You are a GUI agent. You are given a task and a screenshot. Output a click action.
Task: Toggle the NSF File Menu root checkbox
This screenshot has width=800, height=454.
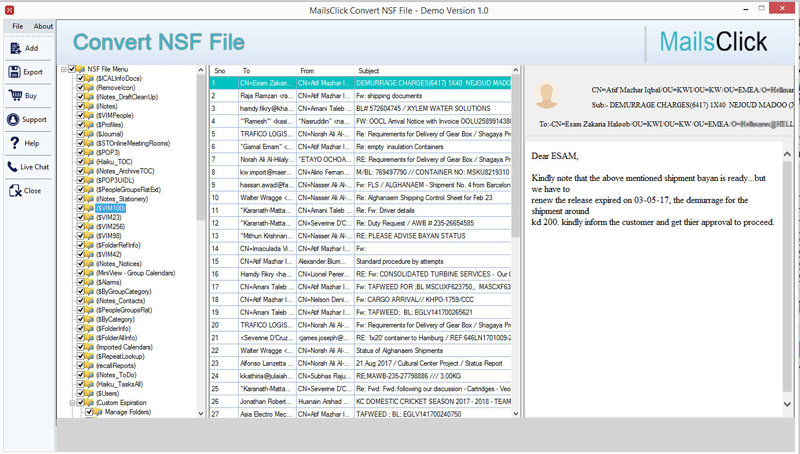pyautogui.click(x=72, y=69)
